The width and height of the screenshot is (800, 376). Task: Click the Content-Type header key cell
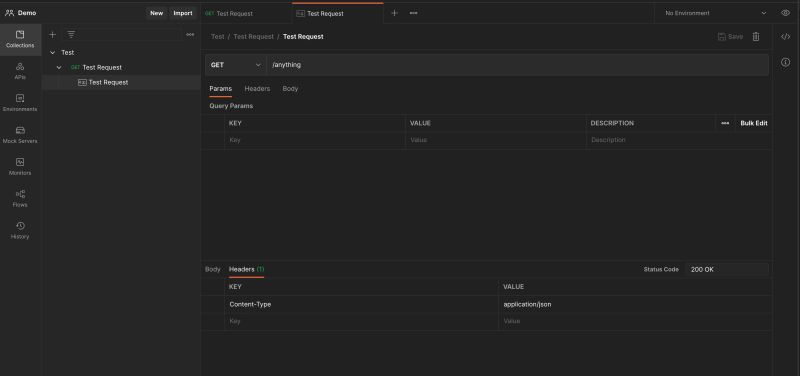pyautogui.click(x=361, y=305)
